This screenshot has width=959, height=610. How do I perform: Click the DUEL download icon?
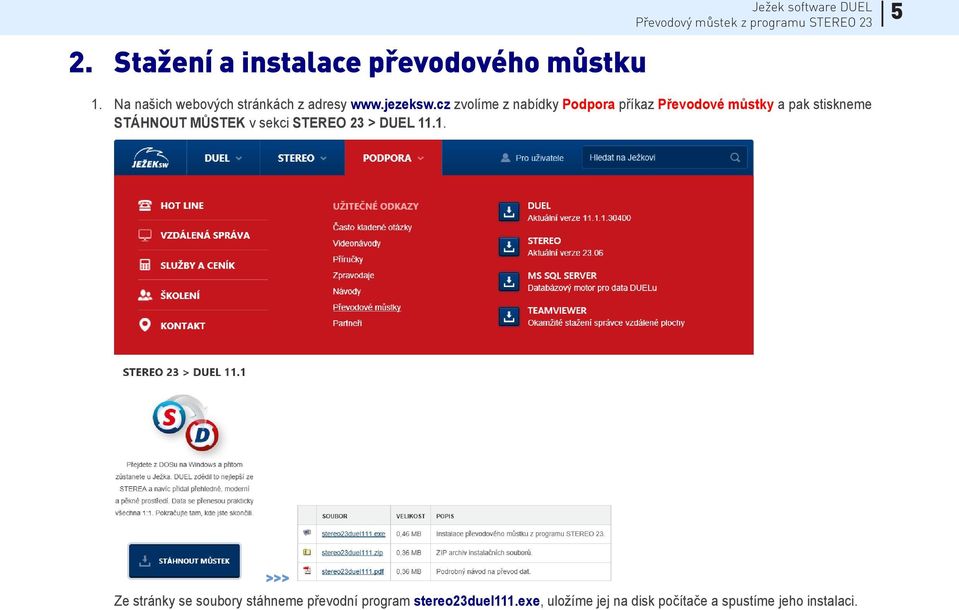click(x=509, y=212)
